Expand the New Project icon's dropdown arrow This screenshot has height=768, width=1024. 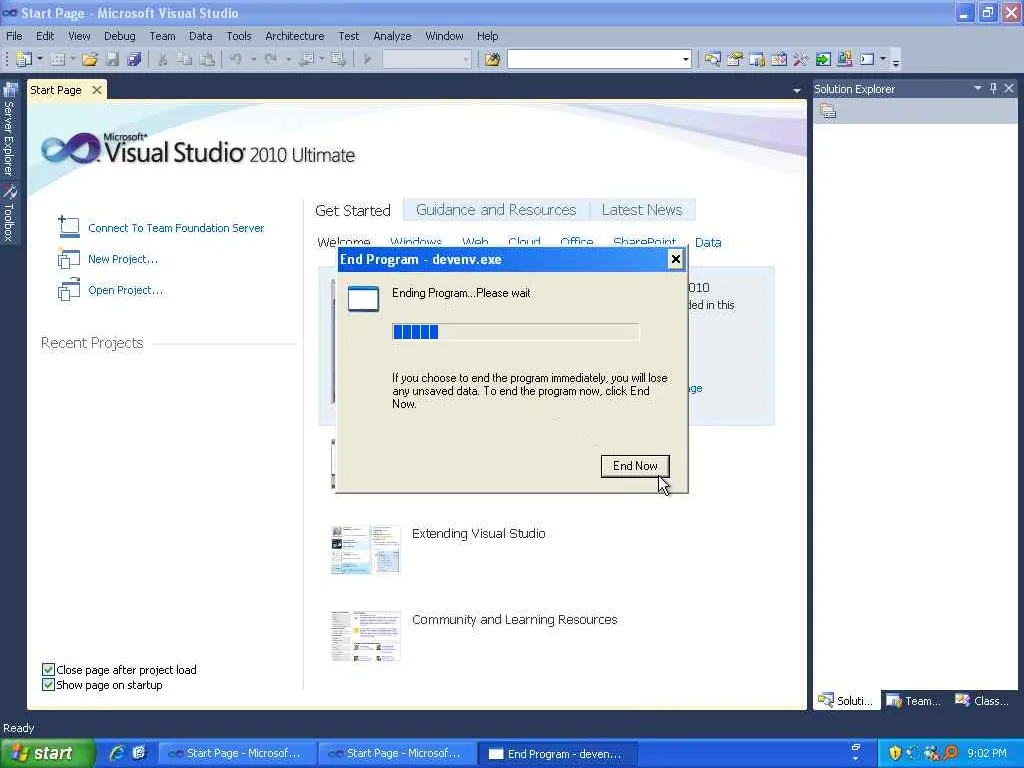(x=40, y=59)
